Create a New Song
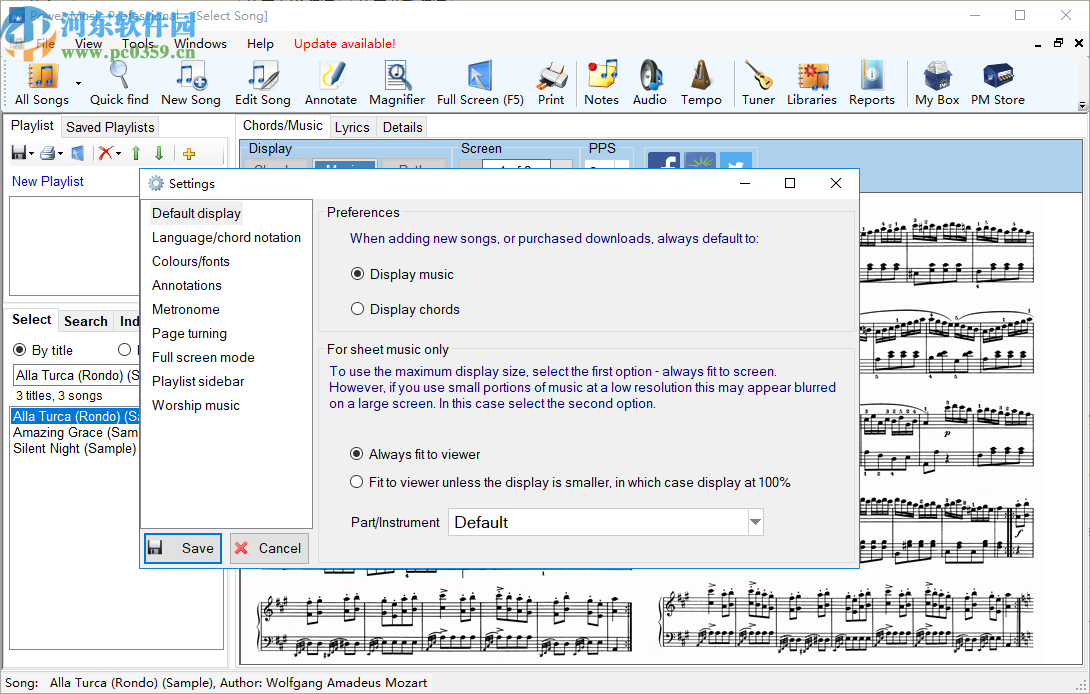 (x=190, y=84)
